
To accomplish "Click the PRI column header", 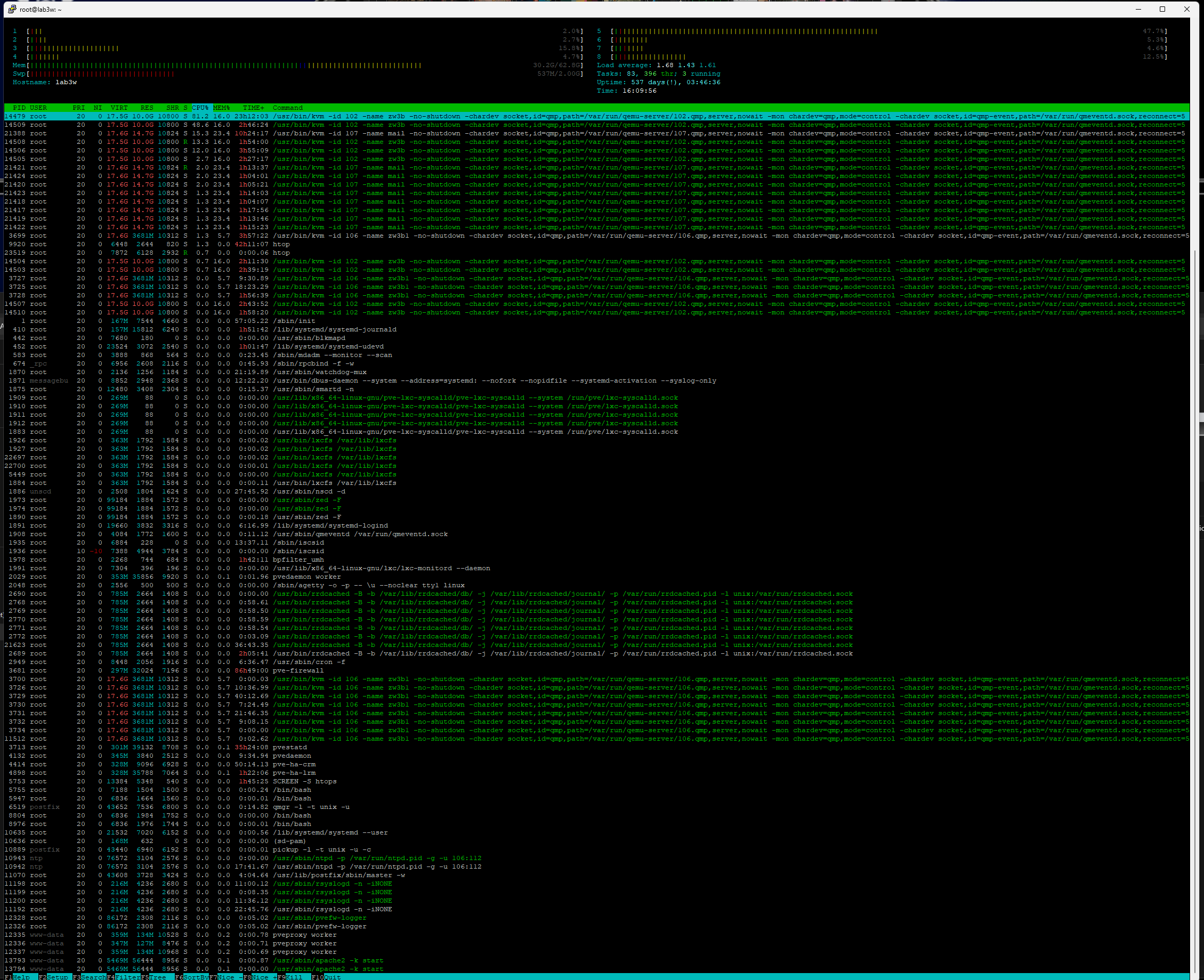I will 78,108.
